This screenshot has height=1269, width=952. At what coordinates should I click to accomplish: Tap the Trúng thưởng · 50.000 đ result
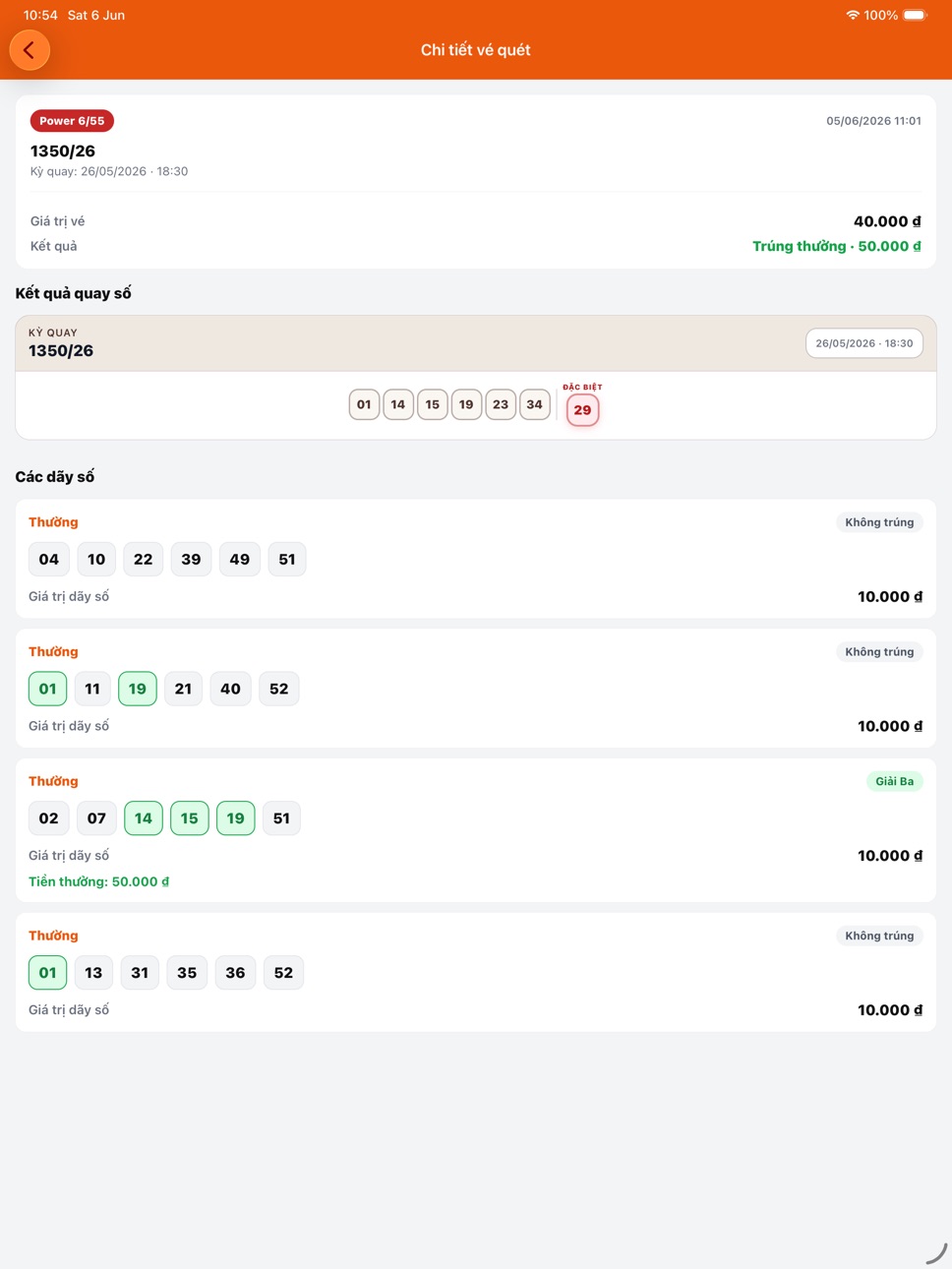pyautogui.click(x=837, y=246)
